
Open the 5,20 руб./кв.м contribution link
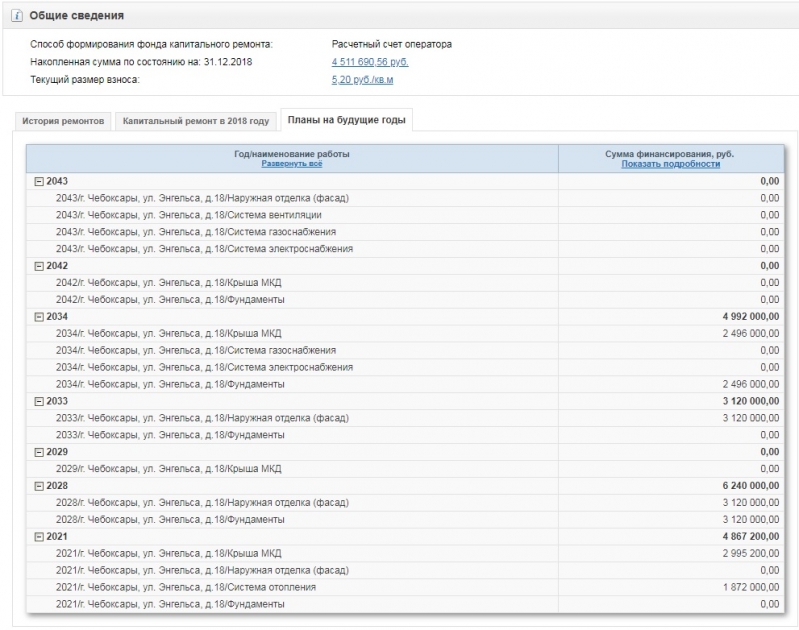coord(362,79)
